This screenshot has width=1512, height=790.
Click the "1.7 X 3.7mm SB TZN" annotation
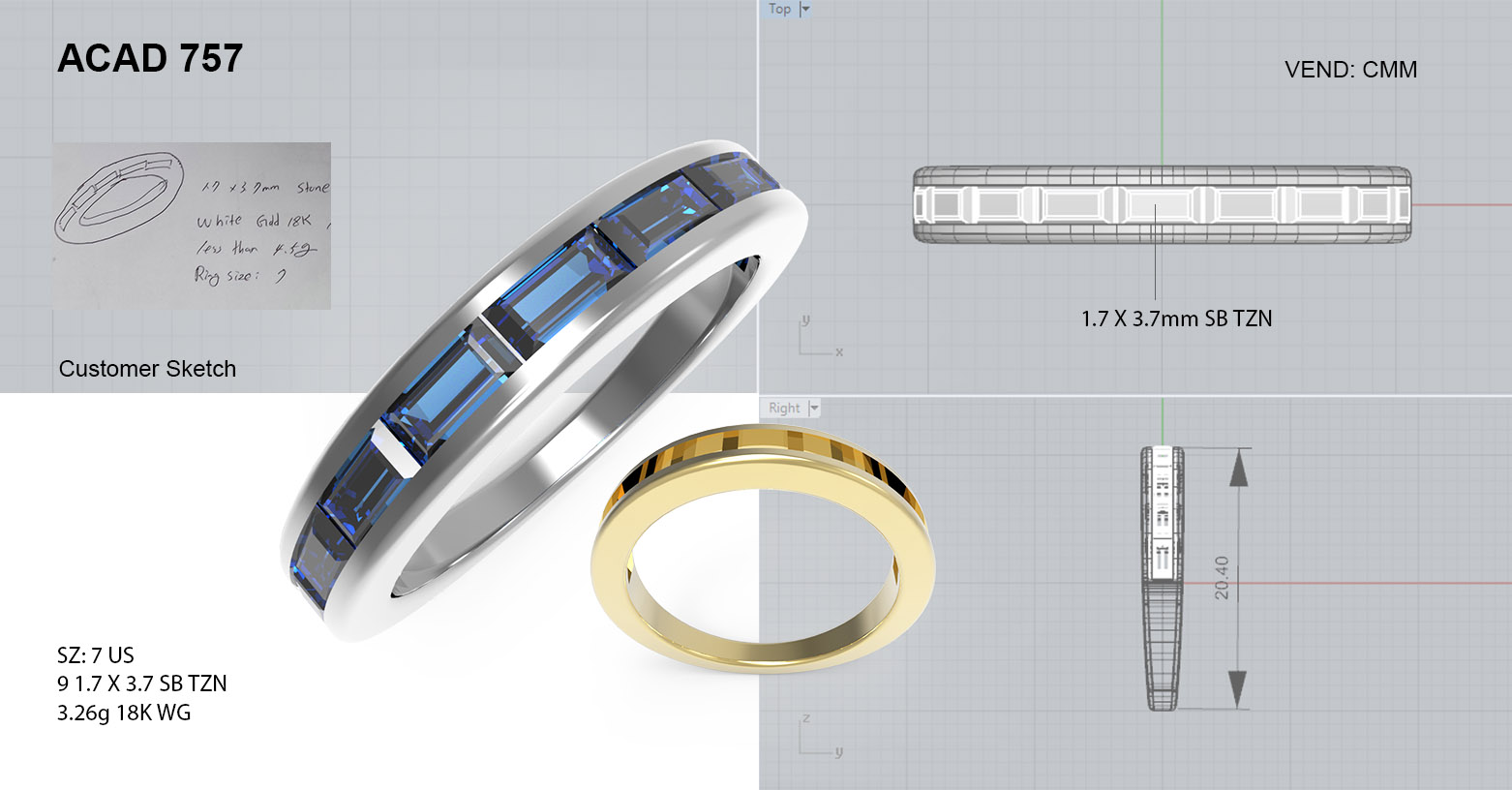coord(1176,319)
